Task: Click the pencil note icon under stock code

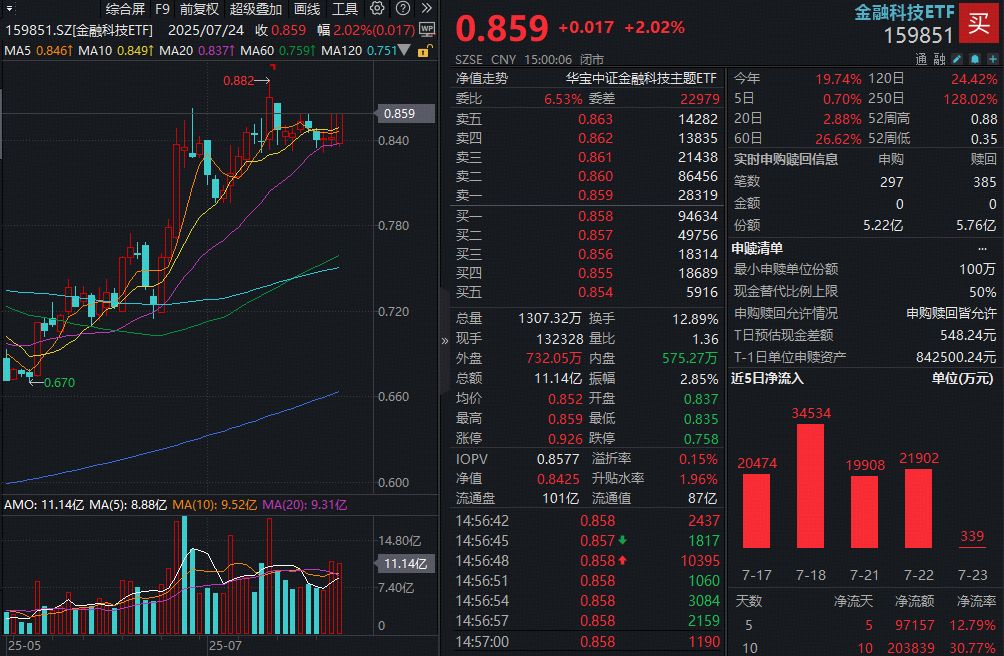Action: (957, 59)
